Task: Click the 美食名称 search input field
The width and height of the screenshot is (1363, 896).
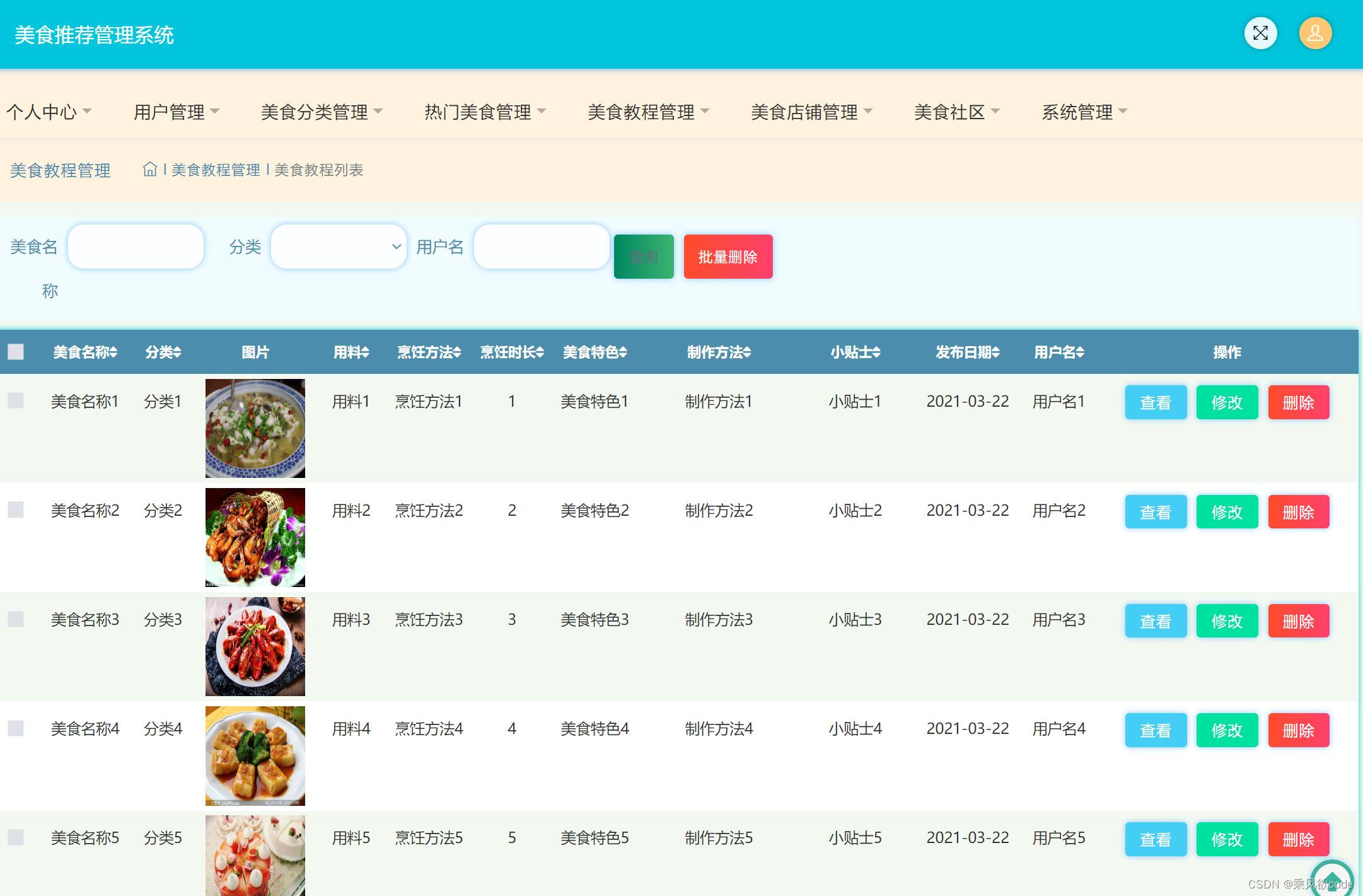Action: 136,247
